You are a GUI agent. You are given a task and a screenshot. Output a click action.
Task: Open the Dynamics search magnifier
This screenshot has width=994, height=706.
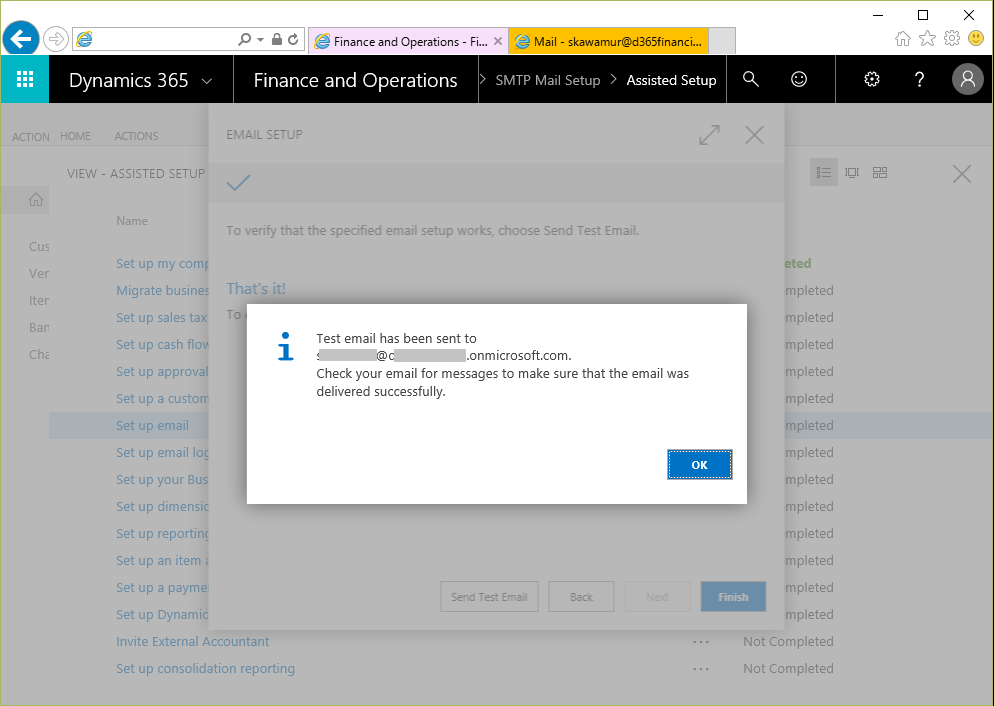pos(751,79)
